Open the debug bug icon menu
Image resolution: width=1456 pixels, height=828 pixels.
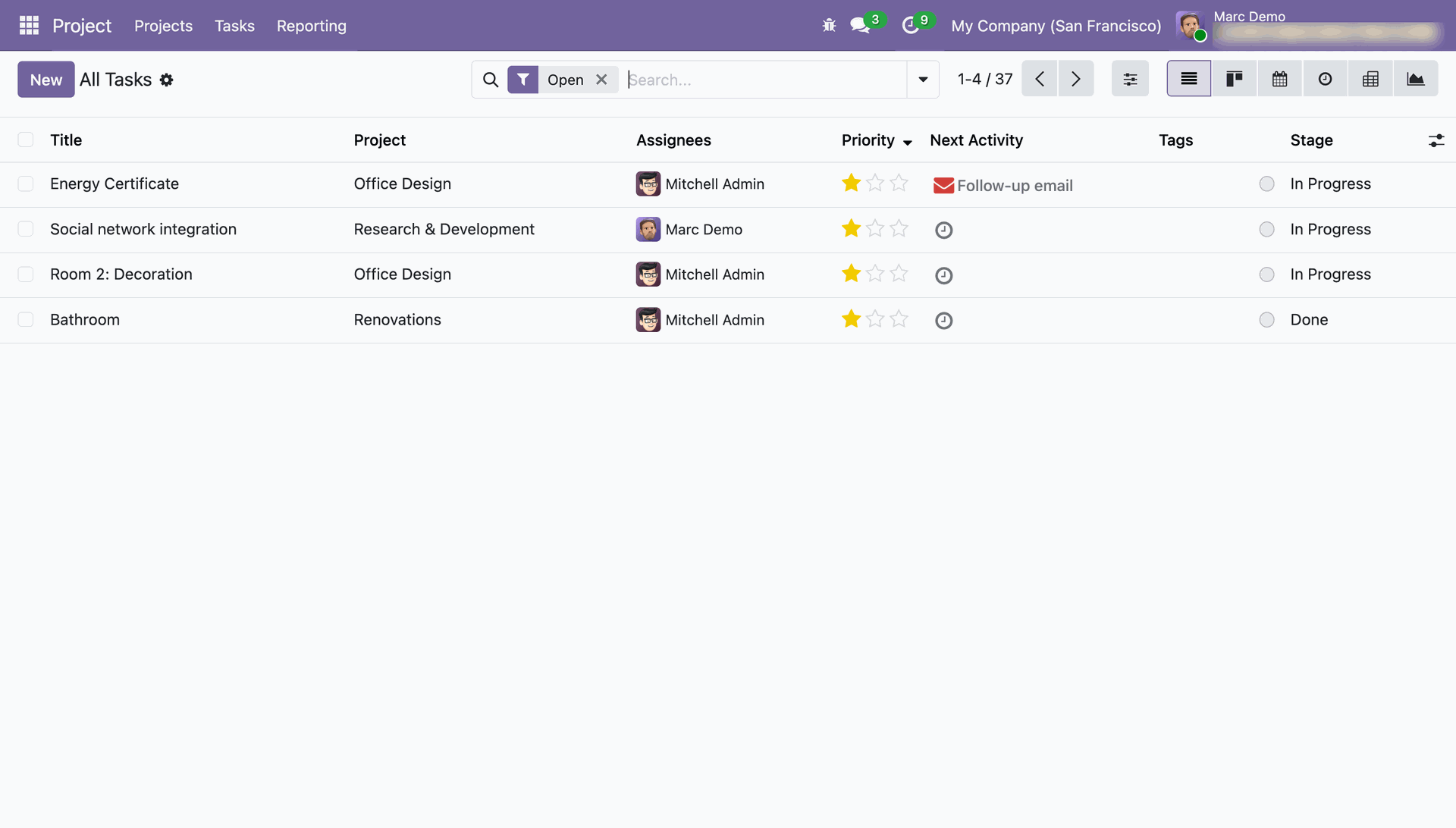[829, 26]
